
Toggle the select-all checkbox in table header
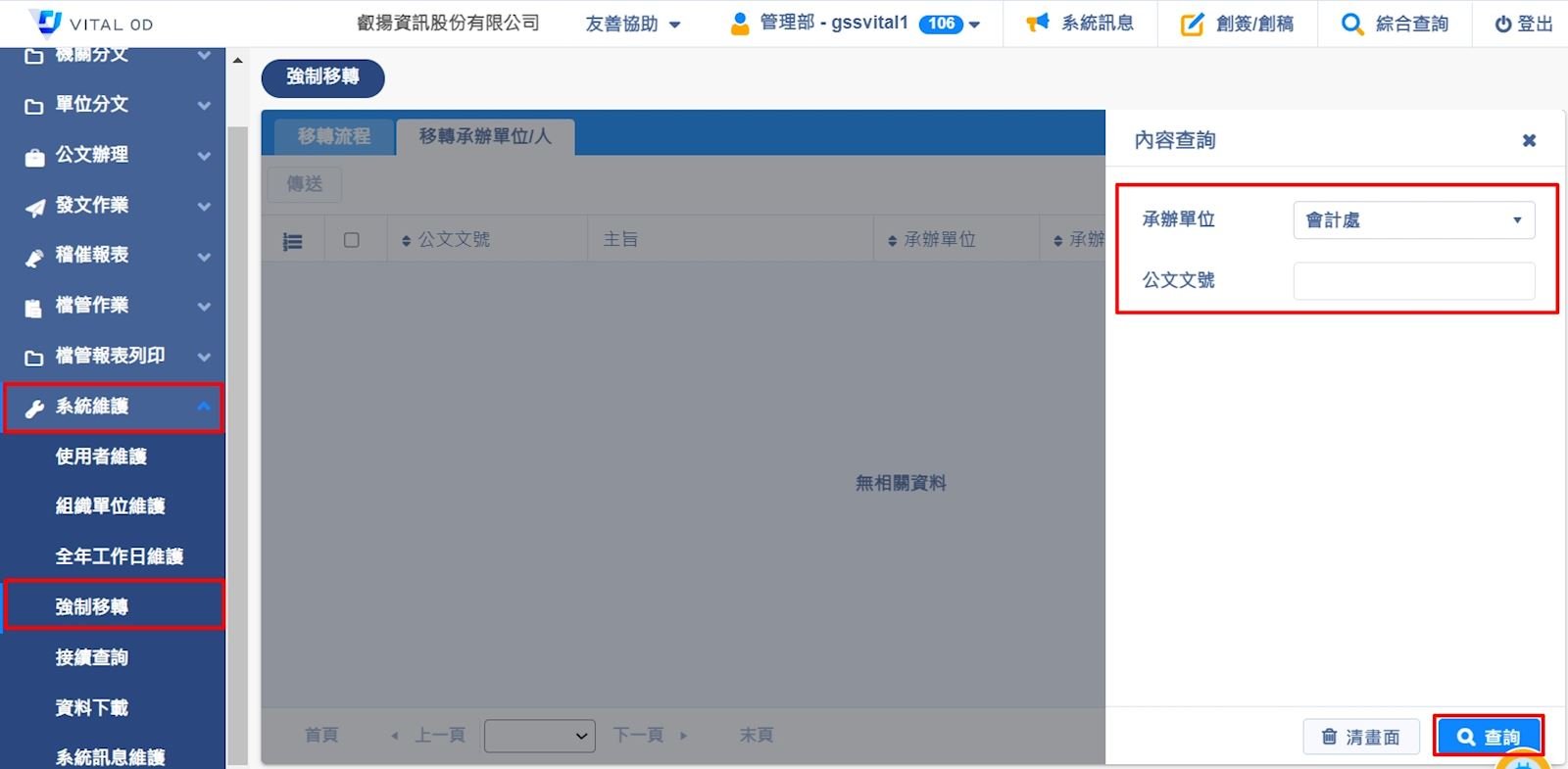point(352,240)
